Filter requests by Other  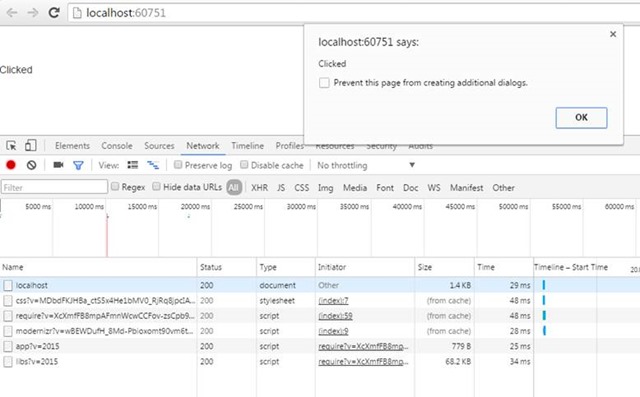pyautogui.click(x=503, y=188)
